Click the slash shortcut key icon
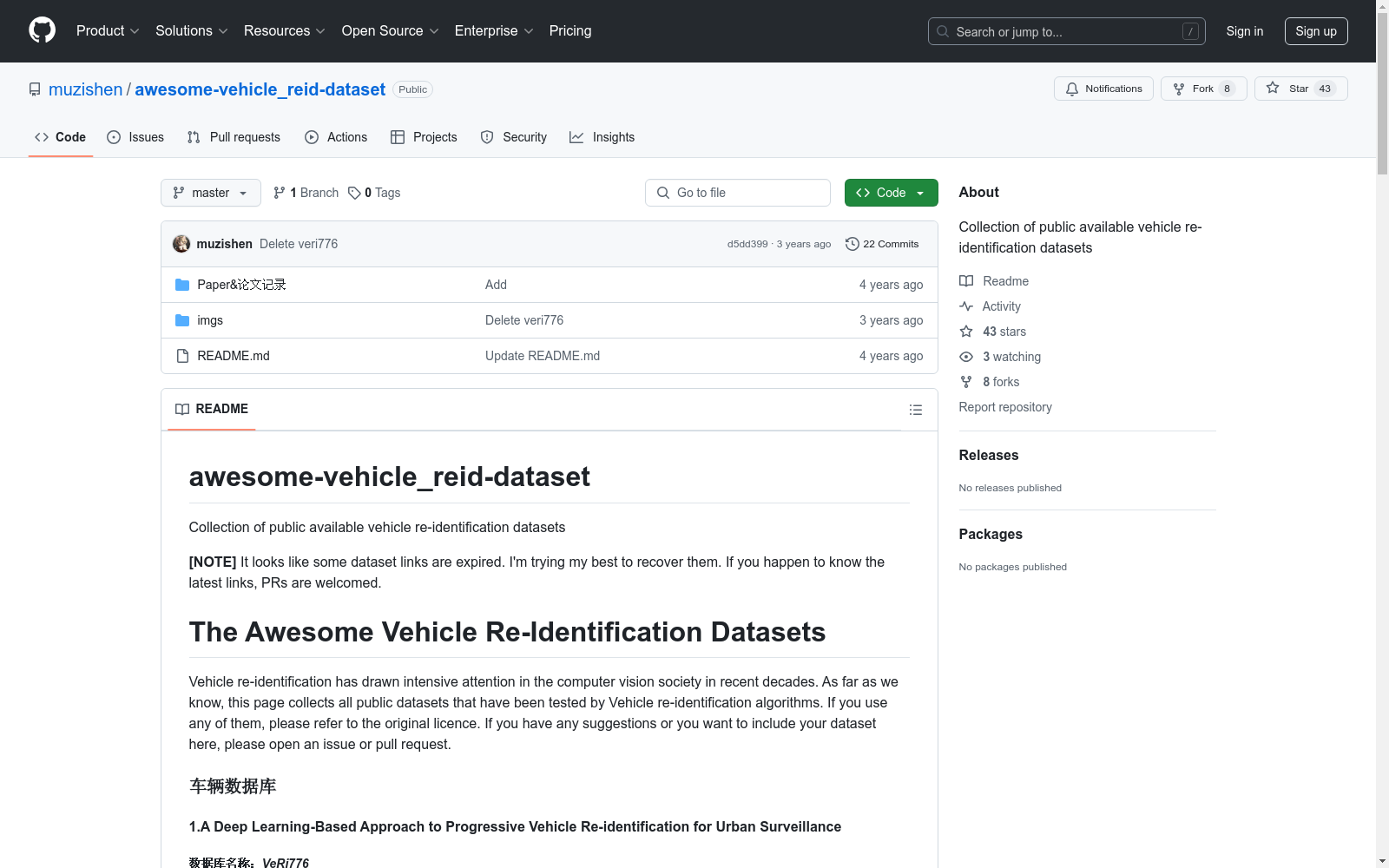Viewport: 1389px width, 868px height. coord(1190,31)
